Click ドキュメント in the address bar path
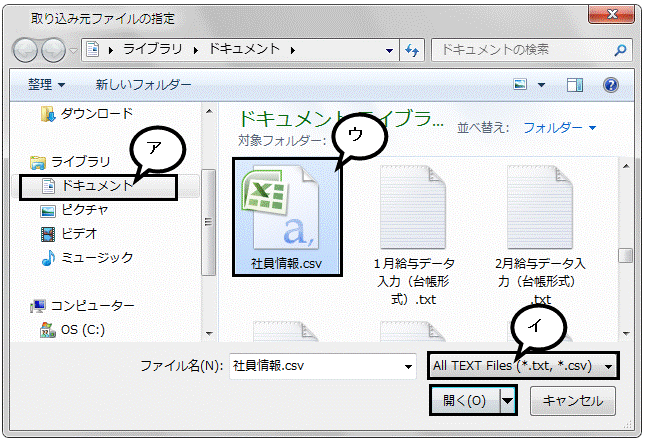 point(244,49)
